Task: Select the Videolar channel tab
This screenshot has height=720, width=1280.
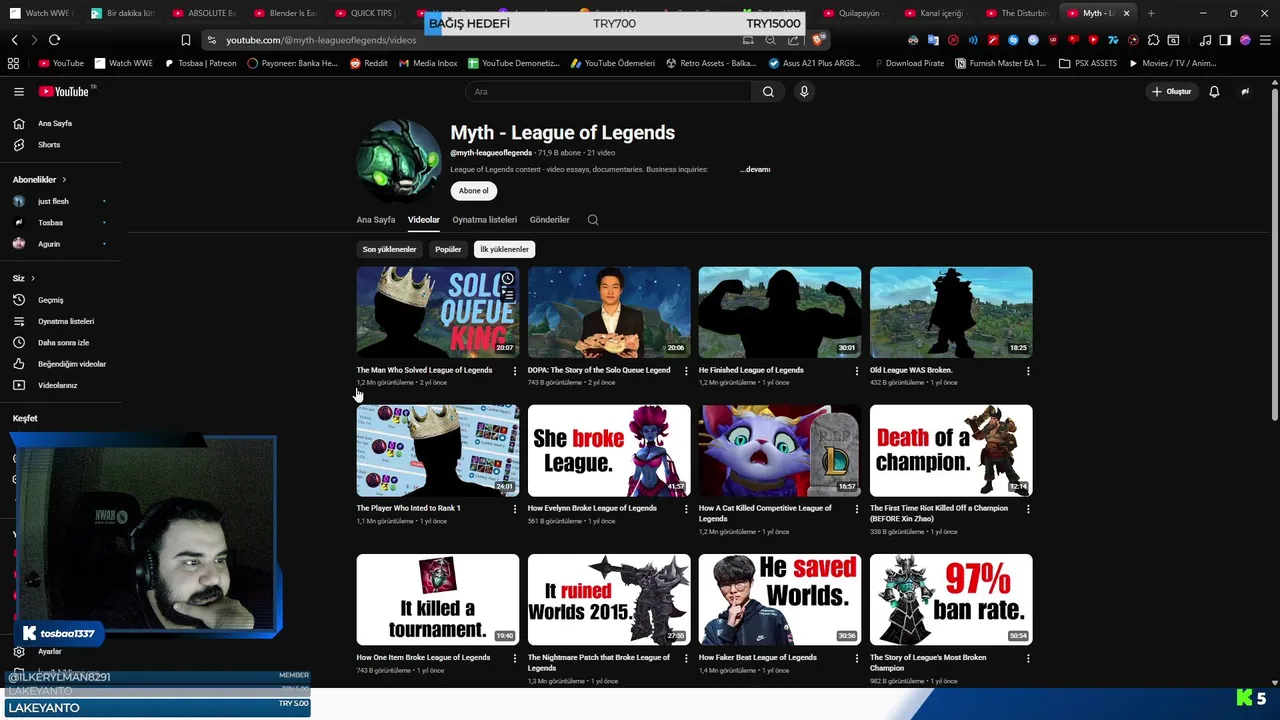Action: 423,220
